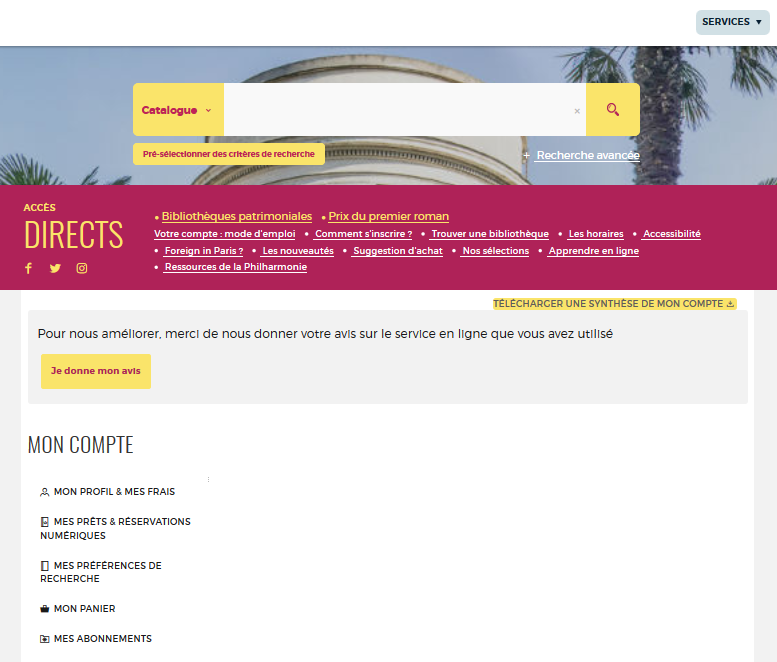View Les nouveautés
Image resolution: width=777 pixels, height=662 pixels.
298,251
